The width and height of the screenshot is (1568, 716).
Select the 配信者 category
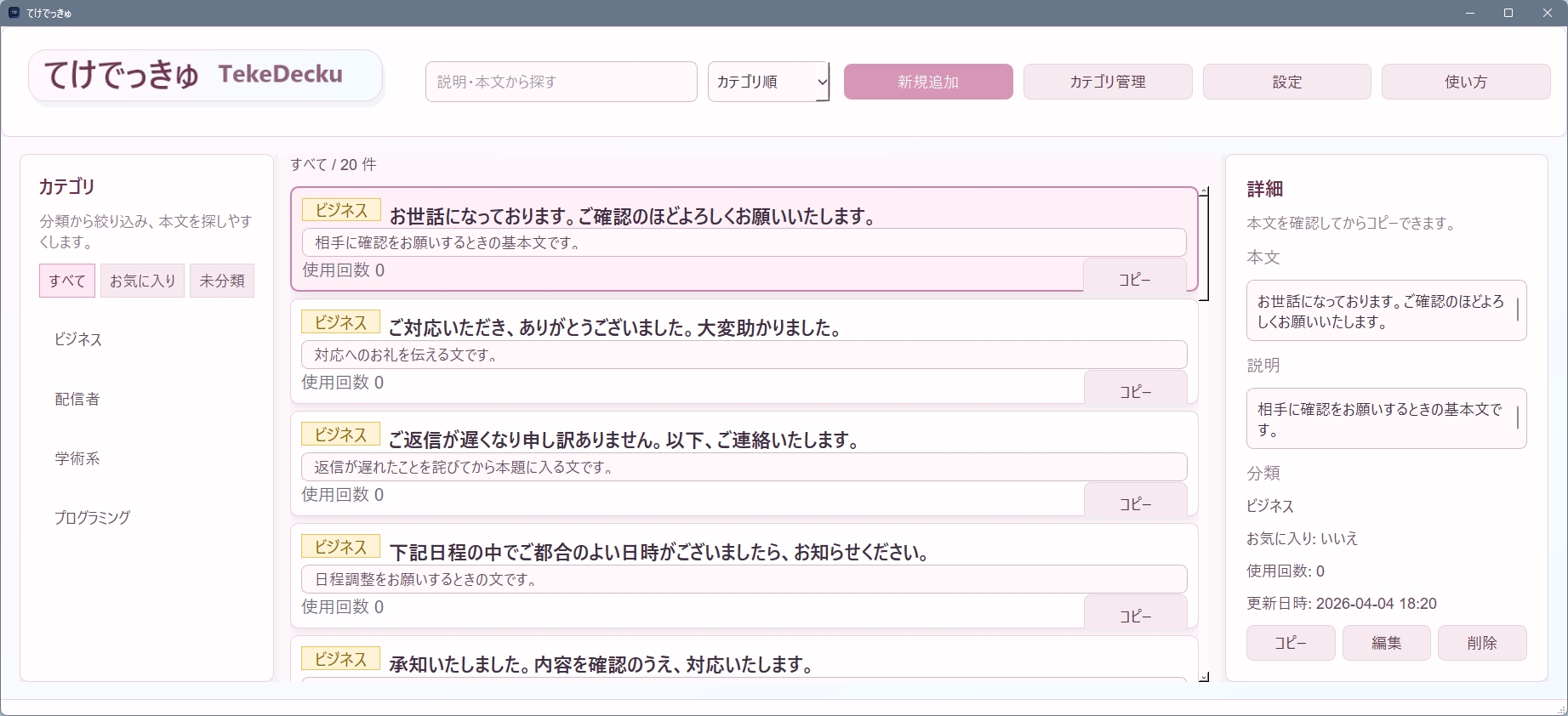point(77,399)
